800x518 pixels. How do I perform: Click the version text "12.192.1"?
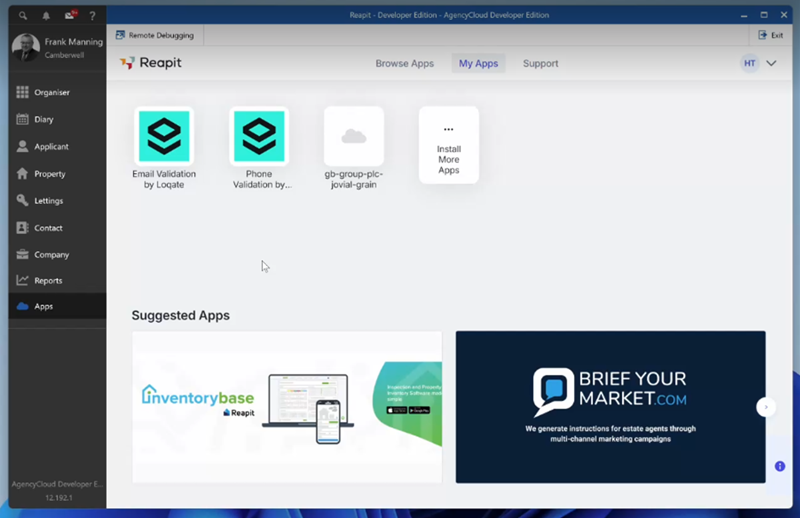(59, 498)
